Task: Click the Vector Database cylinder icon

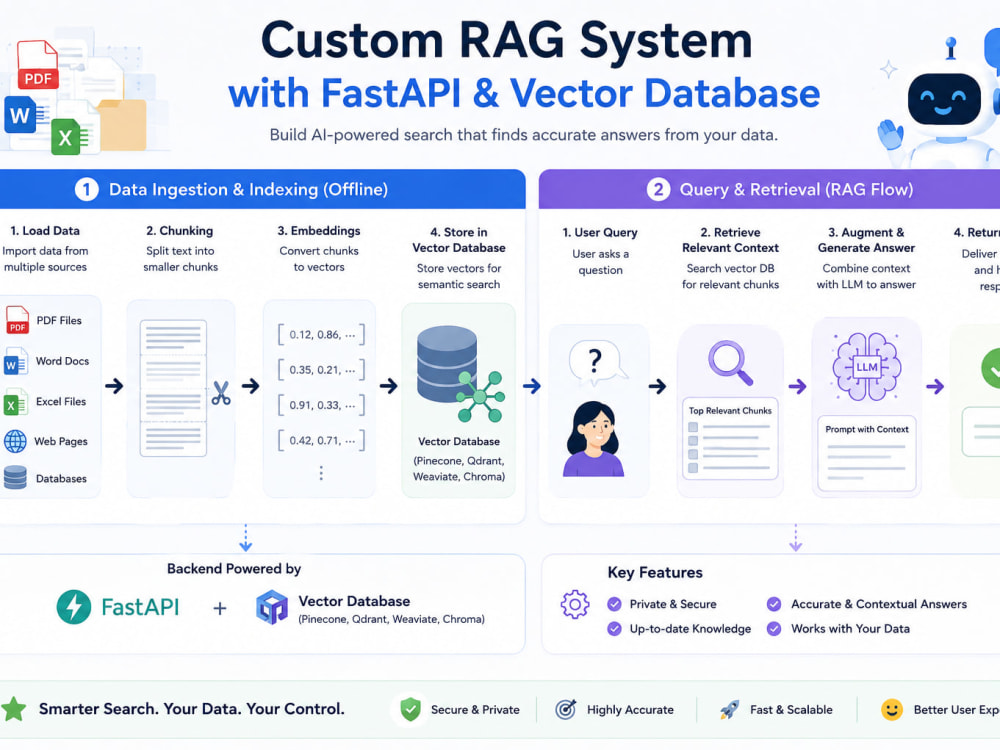Action: 447,364
